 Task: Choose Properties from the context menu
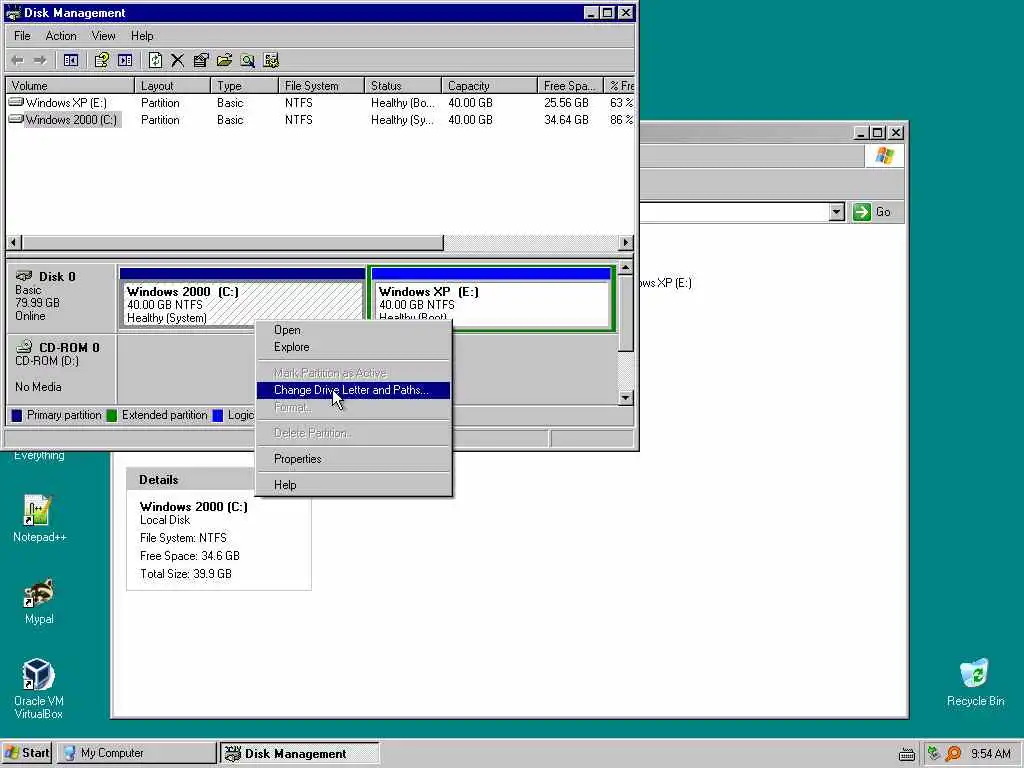353,458
